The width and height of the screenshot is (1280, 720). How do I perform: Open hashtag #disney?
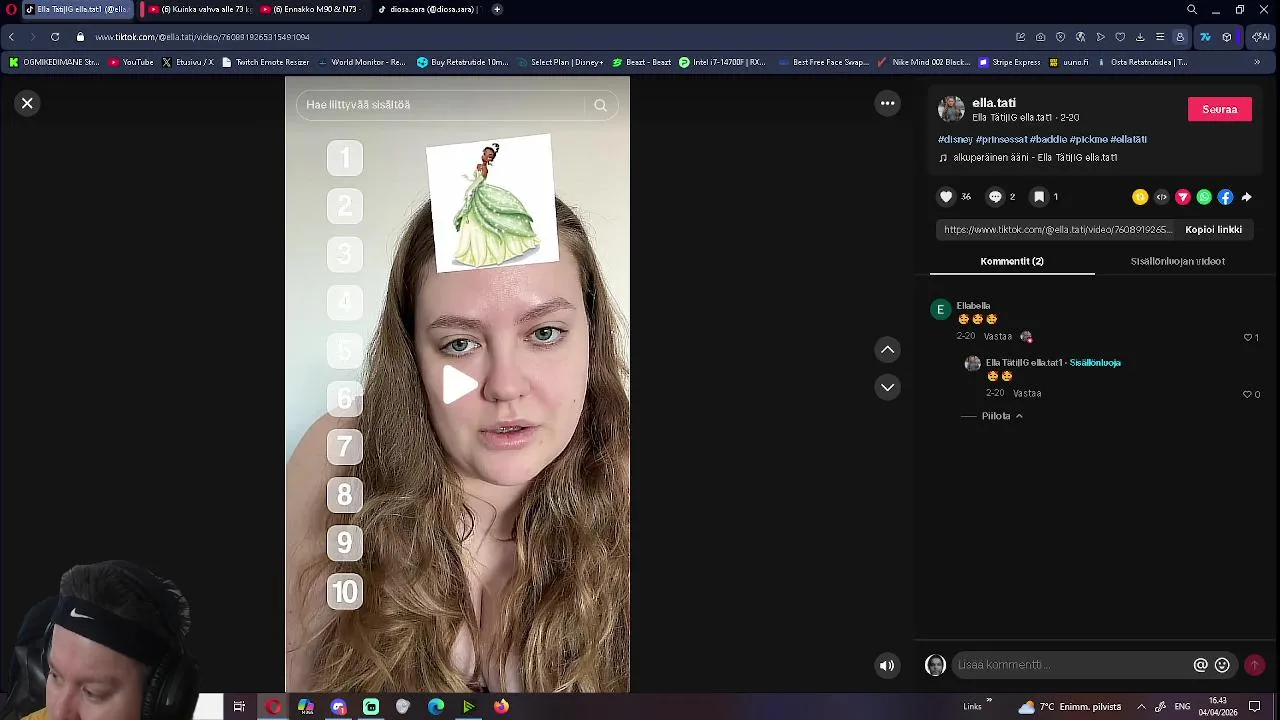tap(954, 139)
